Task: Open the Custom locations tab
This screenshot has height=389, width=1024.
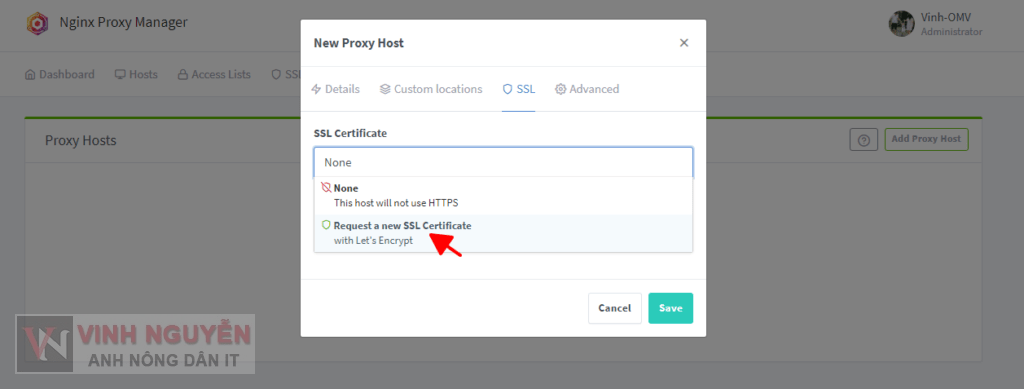Action: click(x=431, y=89)
